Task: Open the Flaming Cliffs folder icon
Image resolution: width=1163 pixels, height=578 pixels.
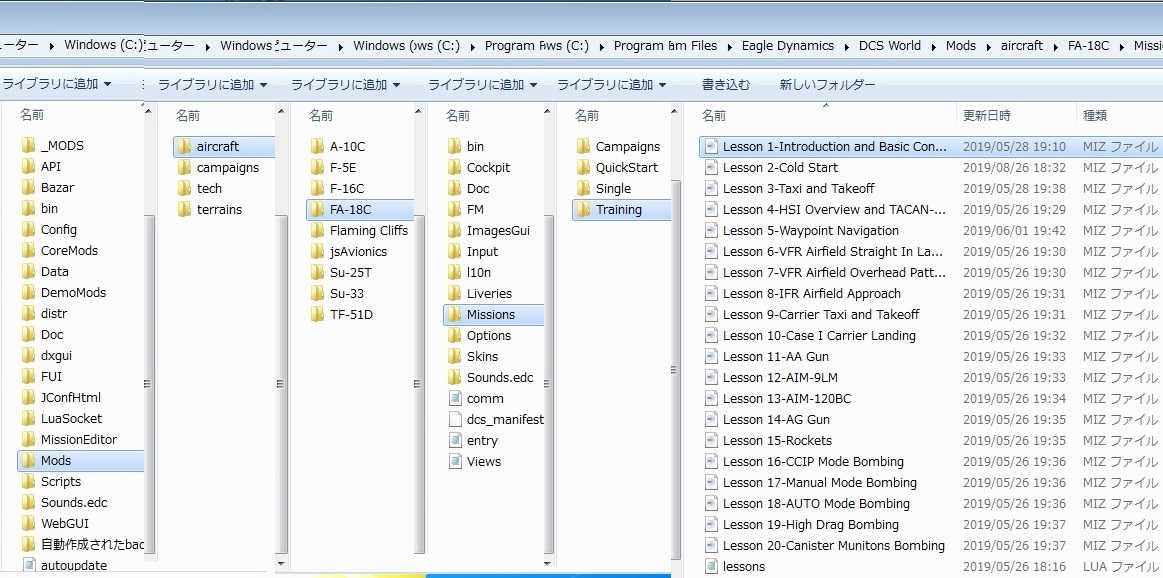Action: coord(317,230)
